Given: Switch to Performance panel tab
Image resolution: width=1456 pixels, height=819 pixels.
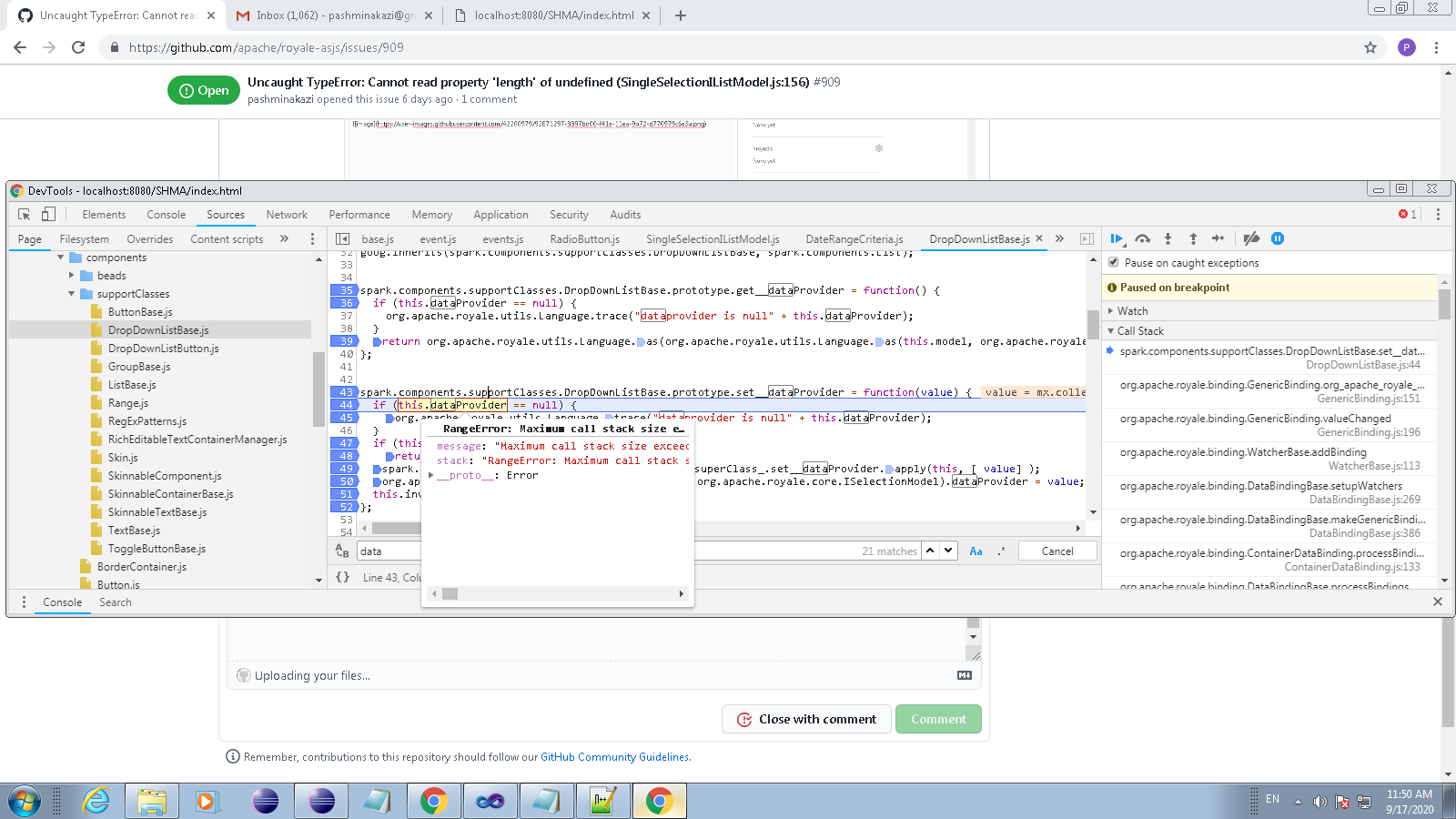Looking at the screenshot, I should pos(359,215).
